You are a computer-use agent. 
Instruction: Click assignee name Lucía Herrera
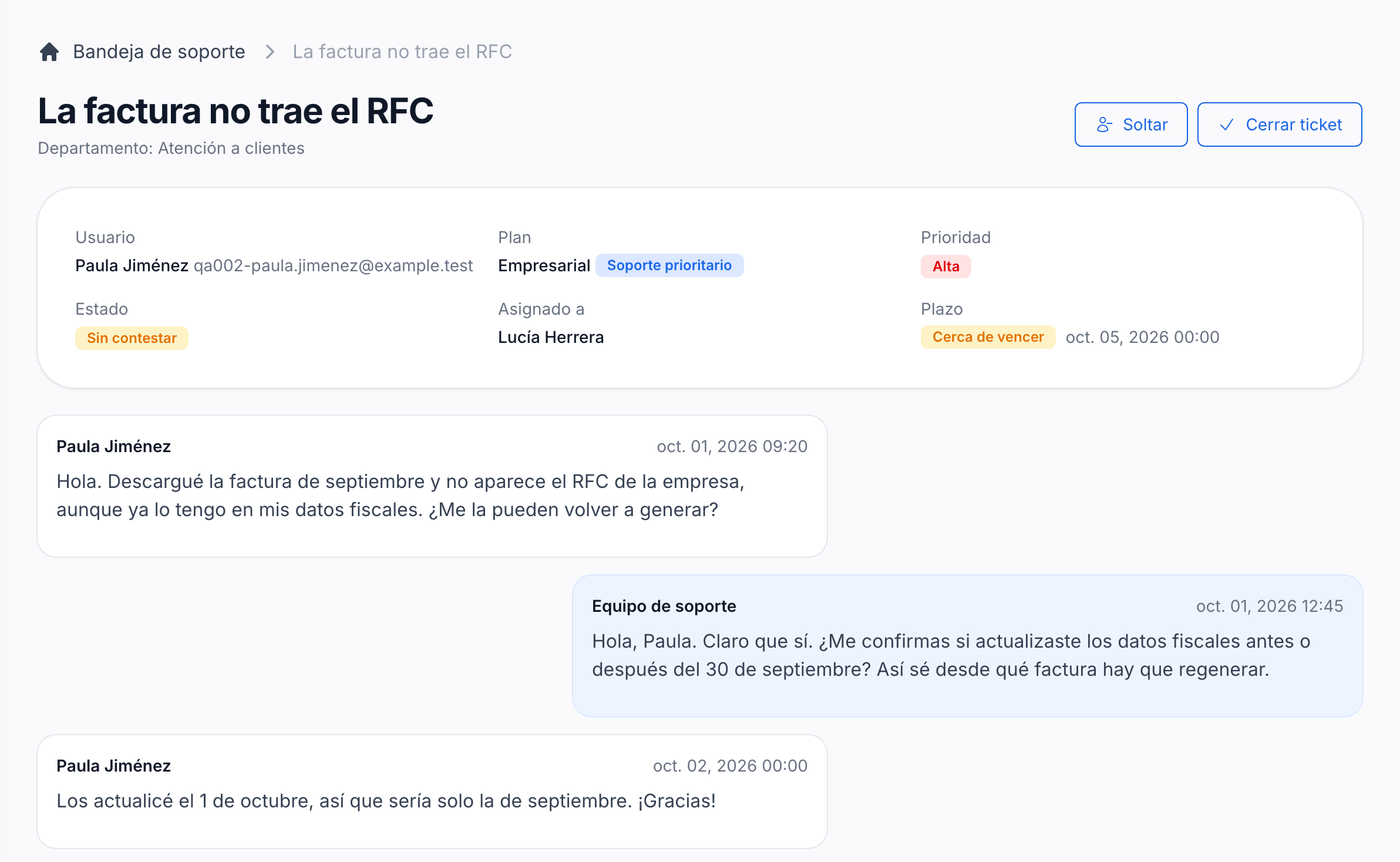[551, 337]
